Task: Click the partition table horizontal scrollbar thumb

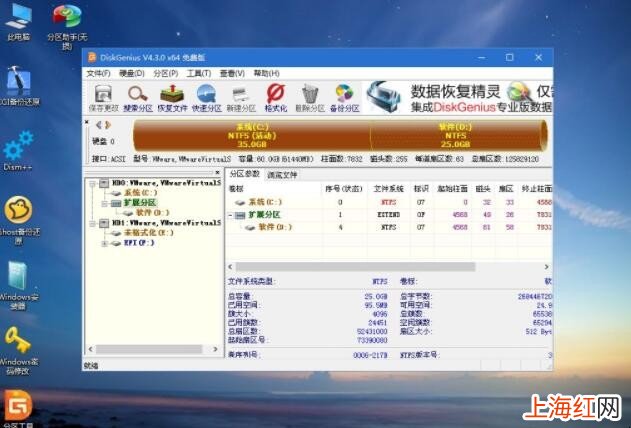Action: point(355,267)
